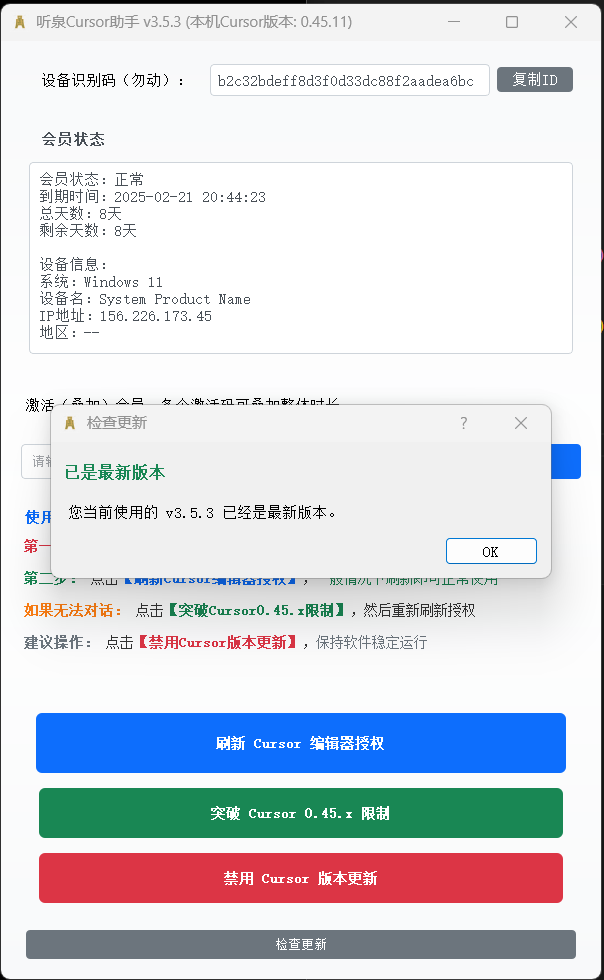Click the green 突破 Cursor 0.45.x 限制 button
This screenshot has width=604, height=980.
tap(301, 813)
